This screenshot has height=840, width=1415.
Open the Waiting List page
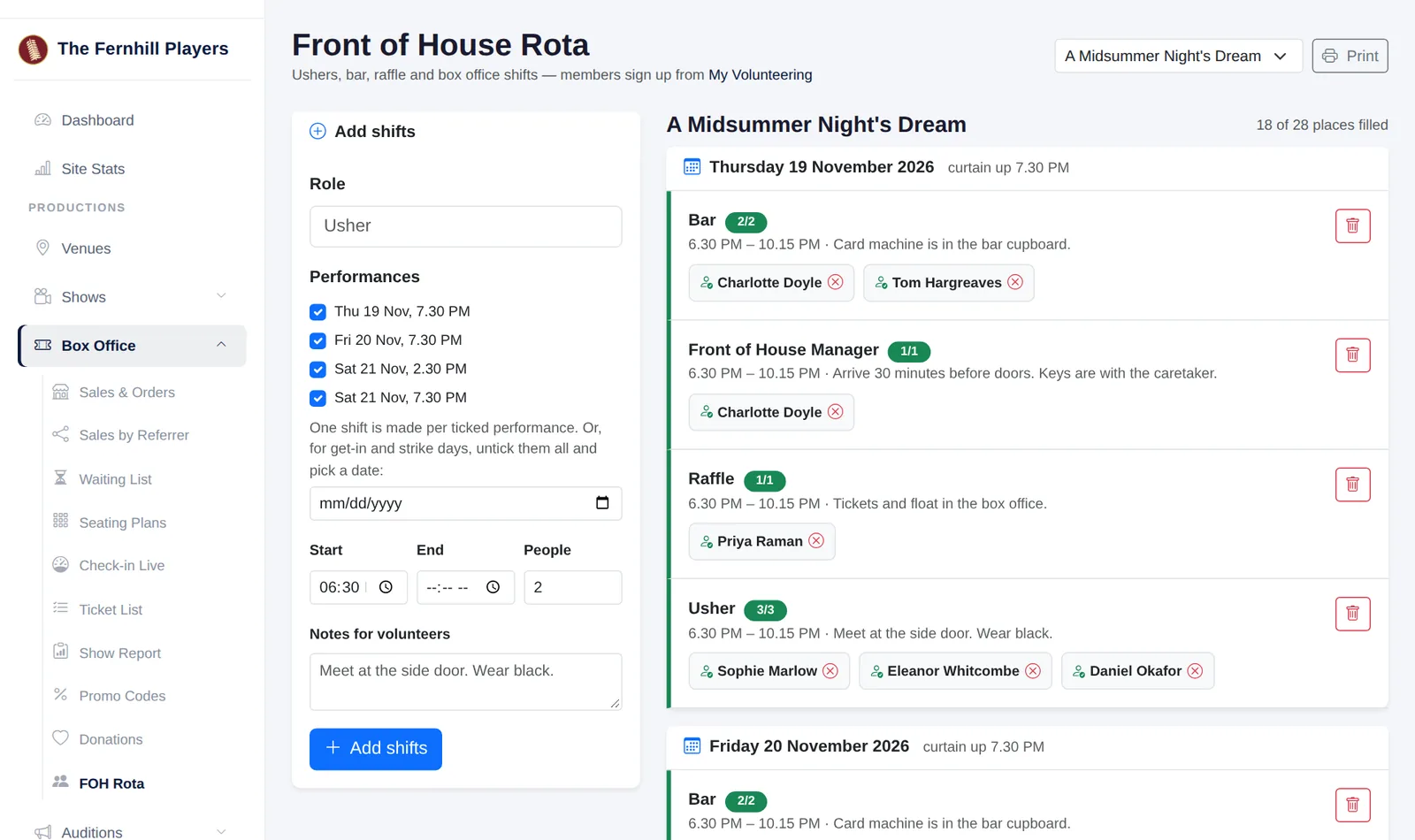115,479
